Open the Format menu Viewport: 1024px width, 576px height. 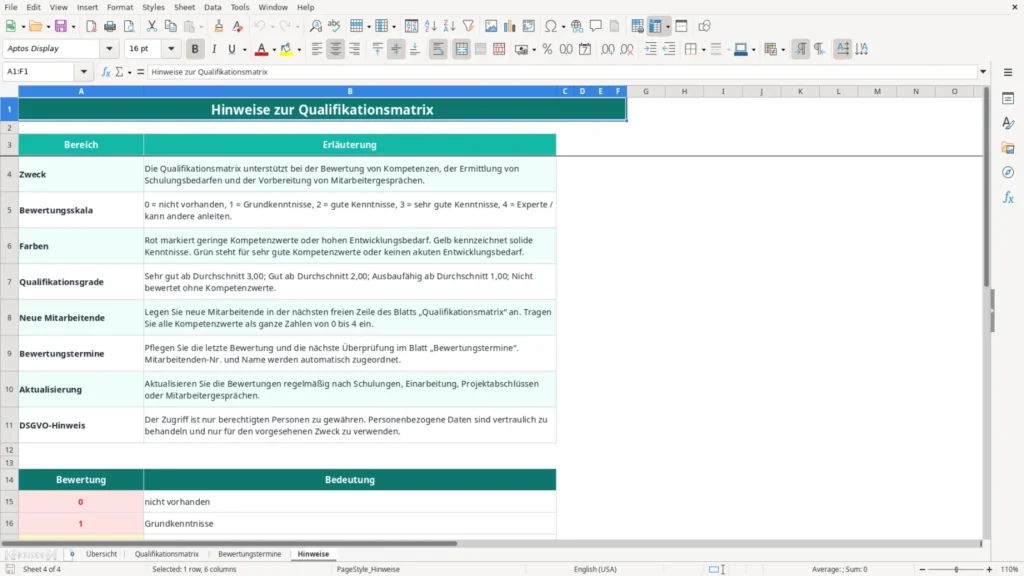[x=120, y=7]
